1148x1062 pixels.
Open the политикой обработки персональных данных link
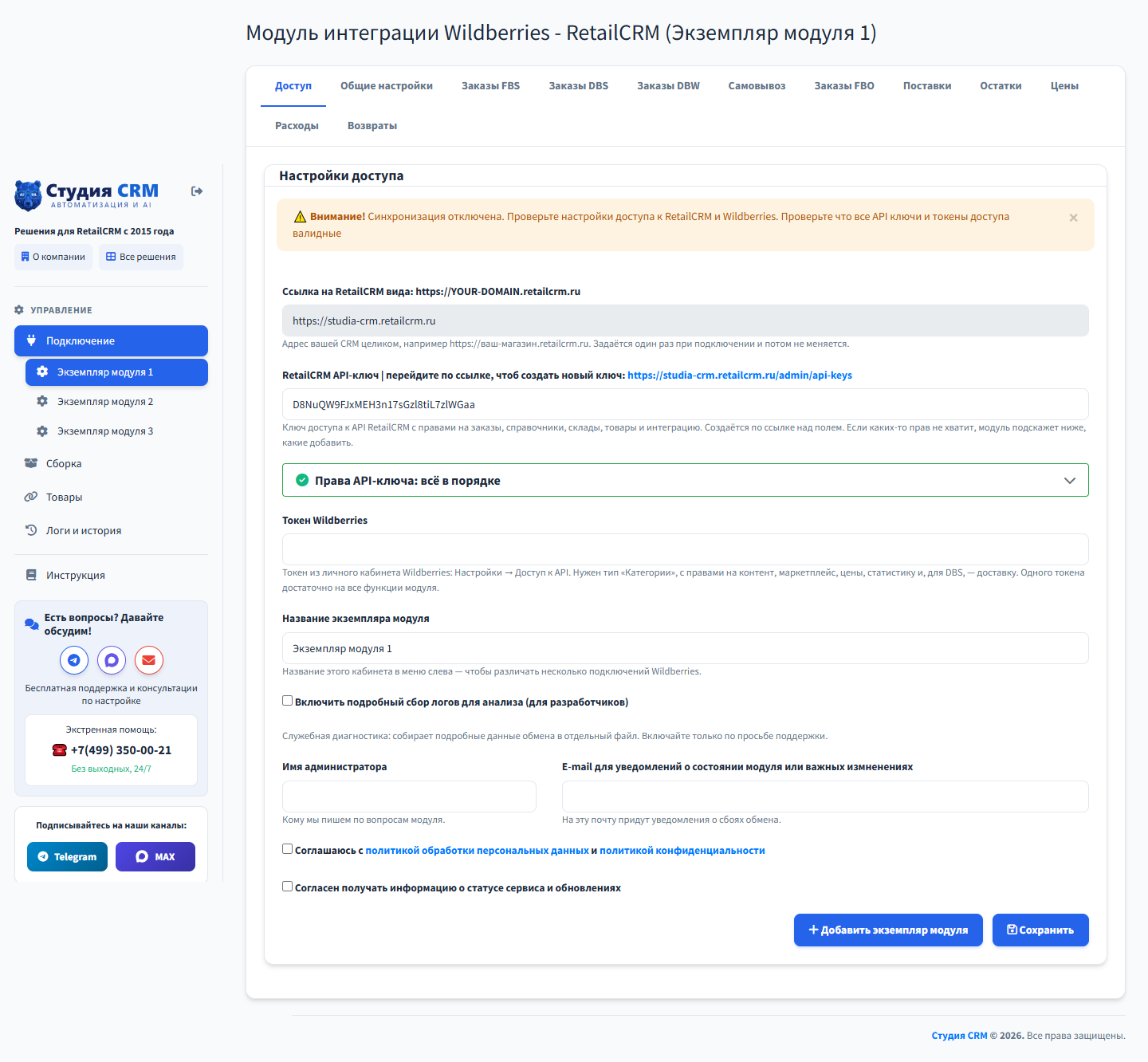click(477, 851)
